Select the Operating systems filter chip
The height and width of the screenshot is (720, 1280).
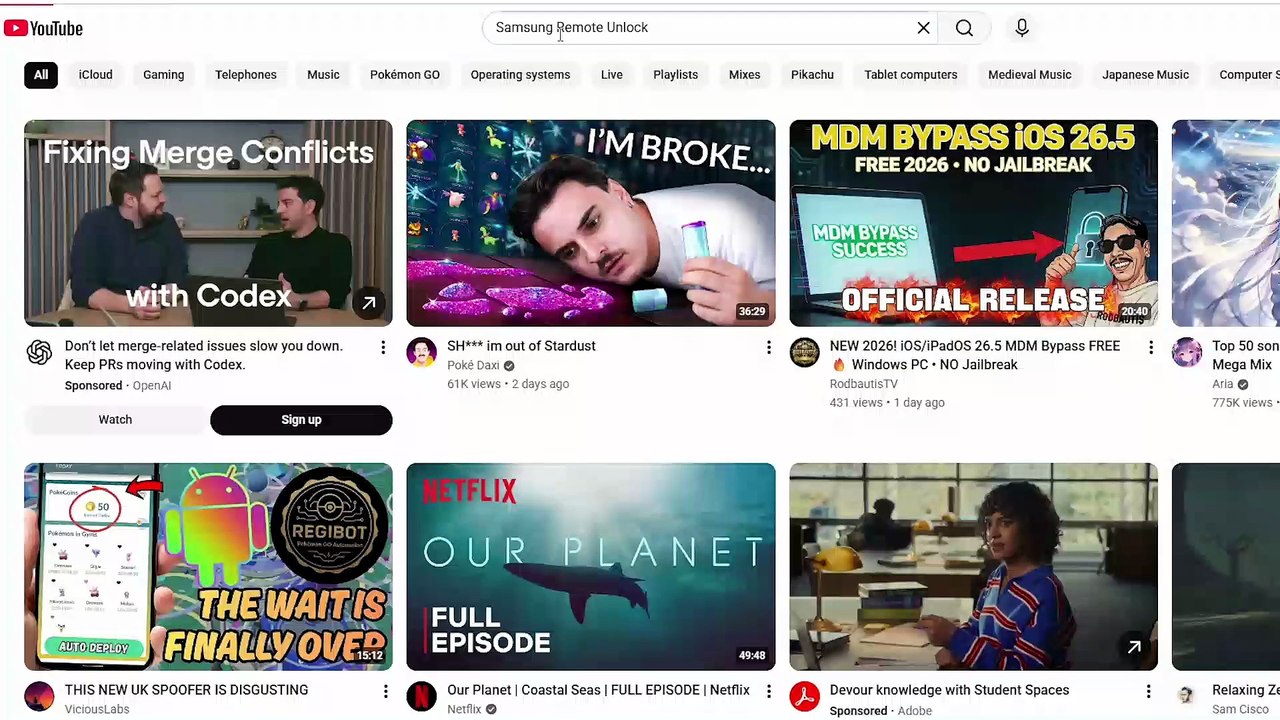[520, 75]
